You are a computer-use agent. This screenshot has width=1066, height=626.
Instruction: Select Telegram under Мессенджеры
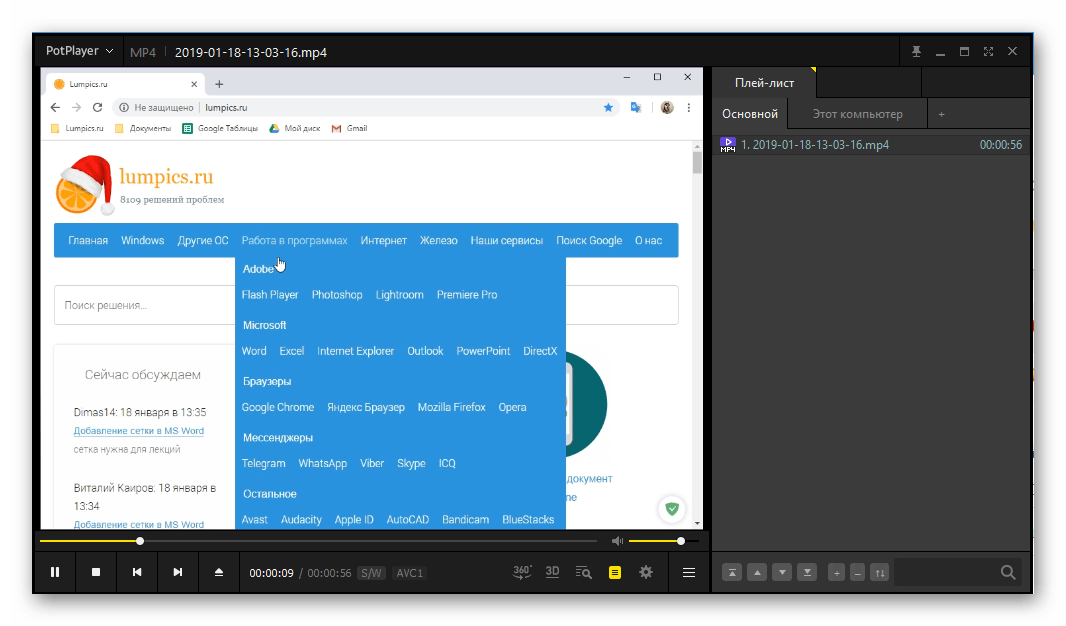tap(264, 464)
